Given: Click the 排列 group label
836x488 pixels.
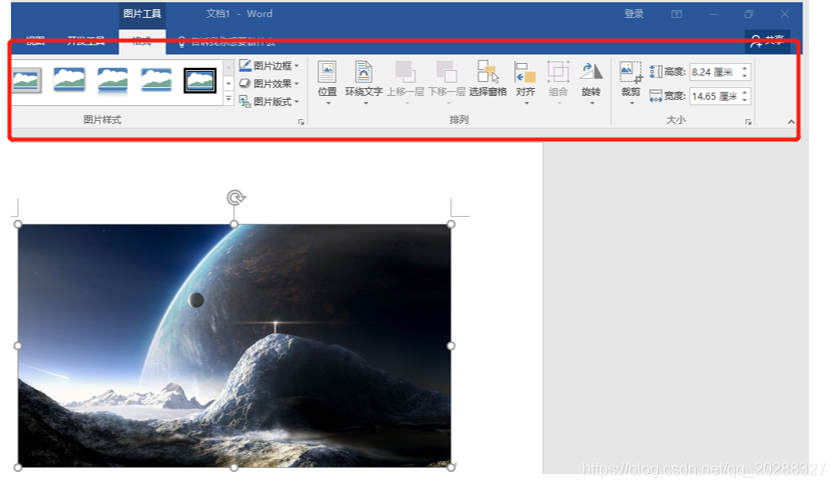Looking at the screenshot, I should point(459,120).
